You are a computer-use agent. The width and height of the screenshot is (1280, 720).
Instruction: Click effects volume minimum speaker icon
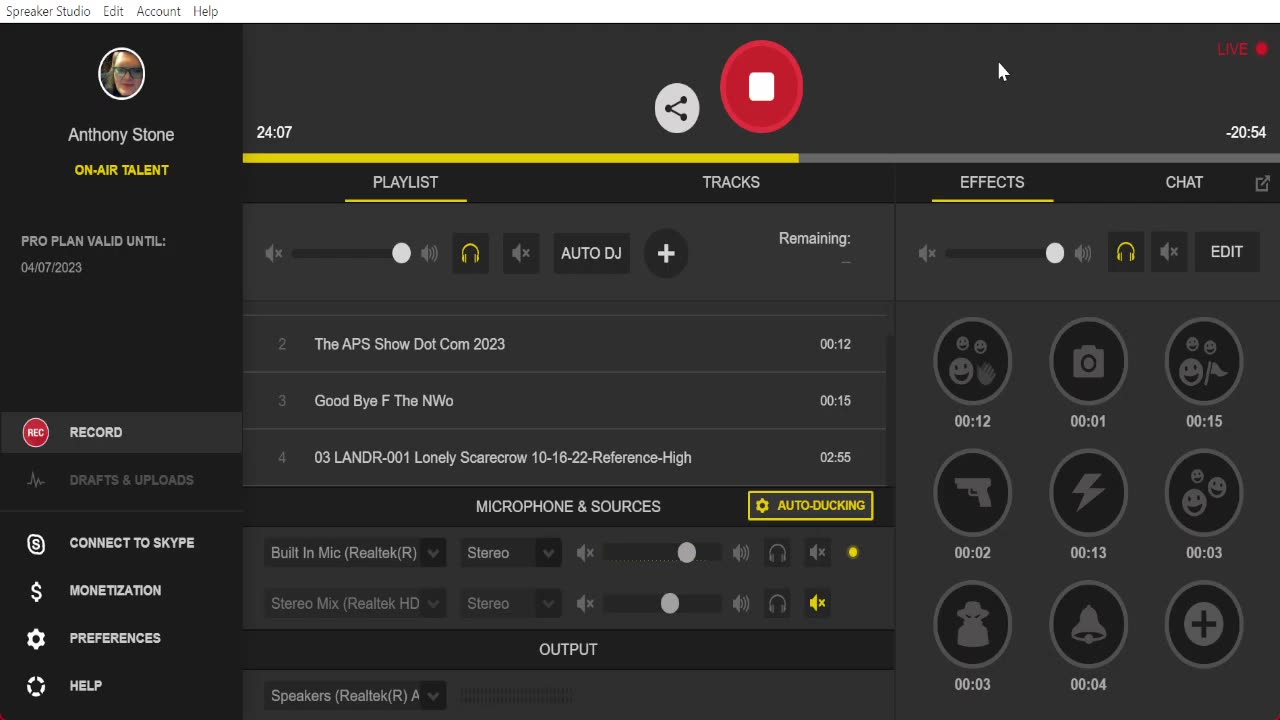coord(927,254)
